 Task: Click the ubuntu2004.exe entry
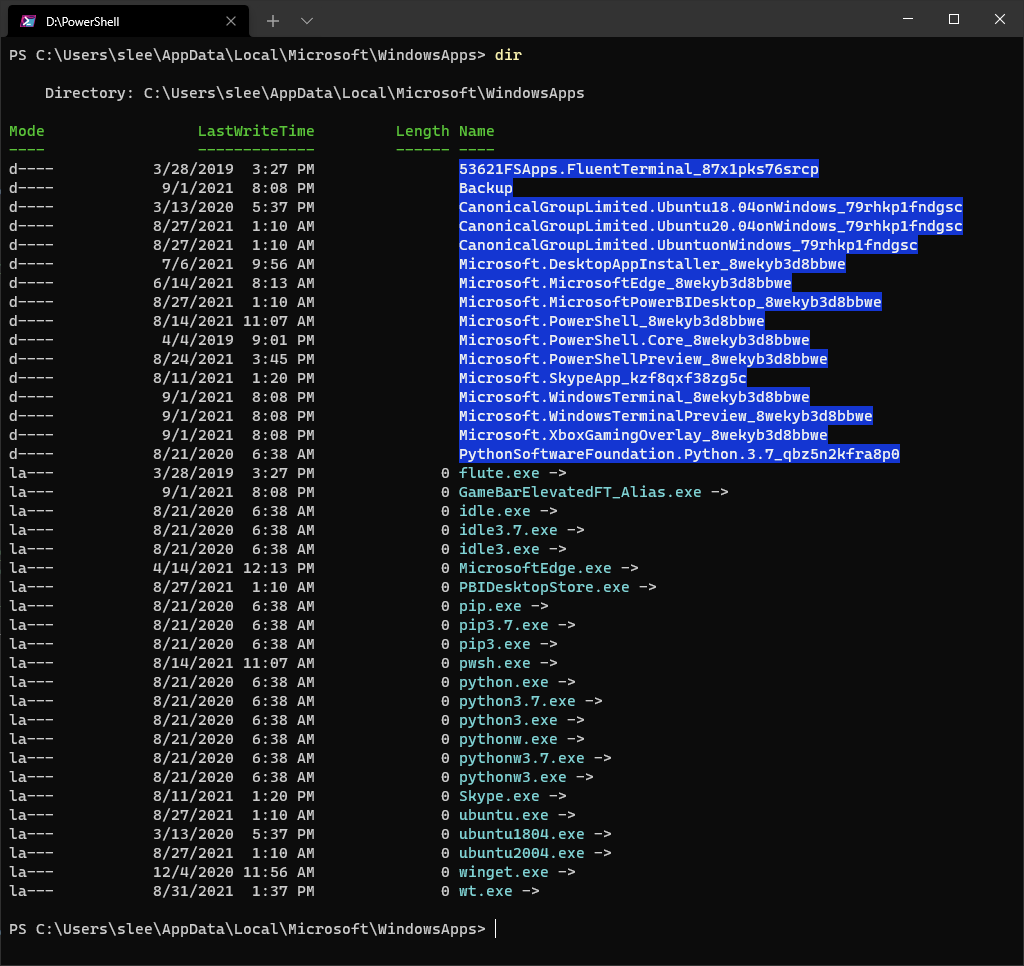522,852
